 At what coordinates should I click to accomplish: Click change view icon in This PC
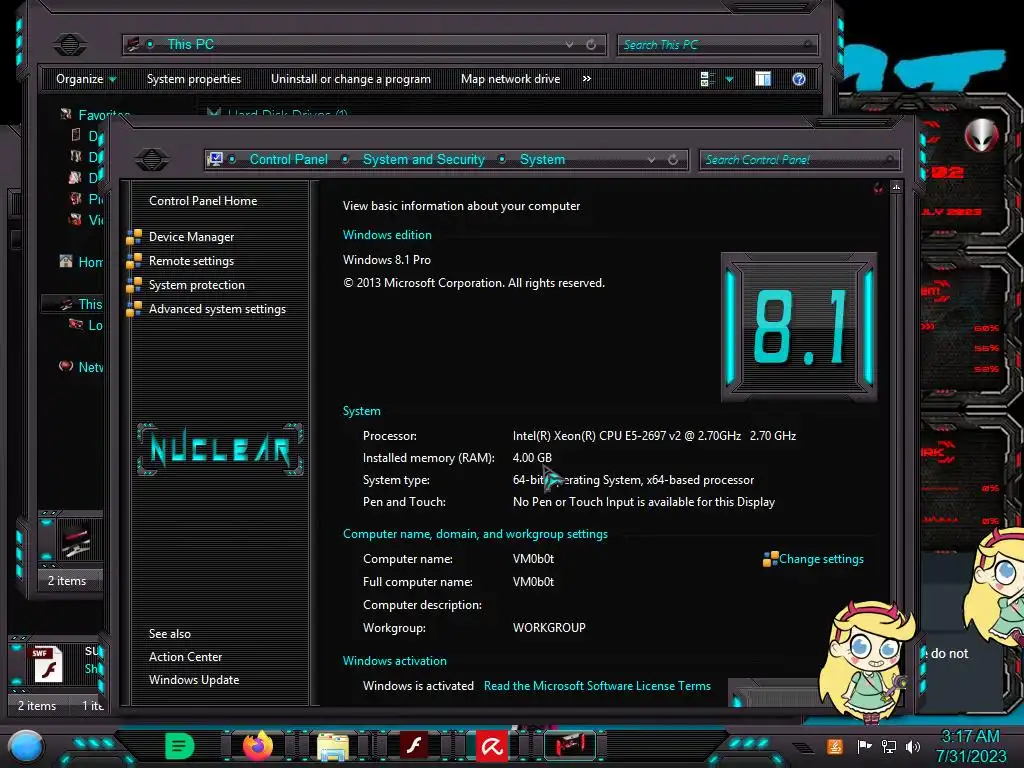click(707, 79)
